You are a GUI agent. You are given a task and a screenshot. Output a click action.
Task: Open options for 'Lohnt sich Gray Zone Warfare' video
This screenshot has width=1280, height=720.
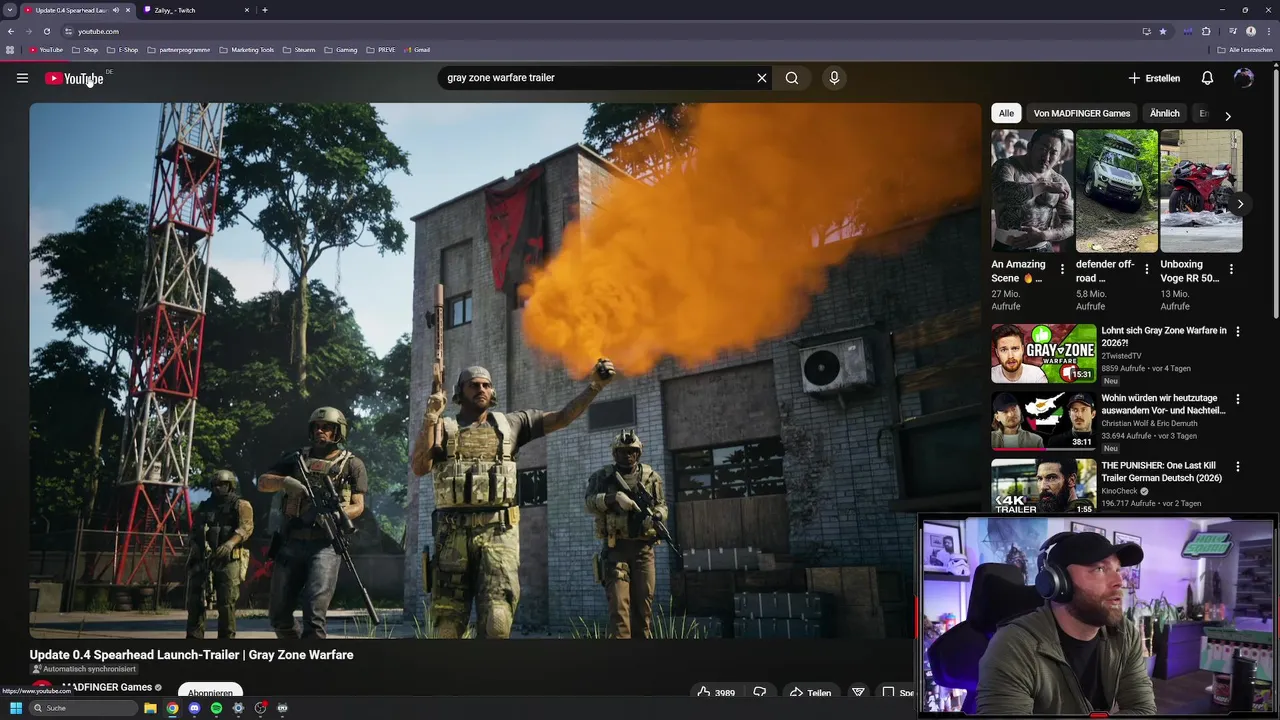[1238, 331]
